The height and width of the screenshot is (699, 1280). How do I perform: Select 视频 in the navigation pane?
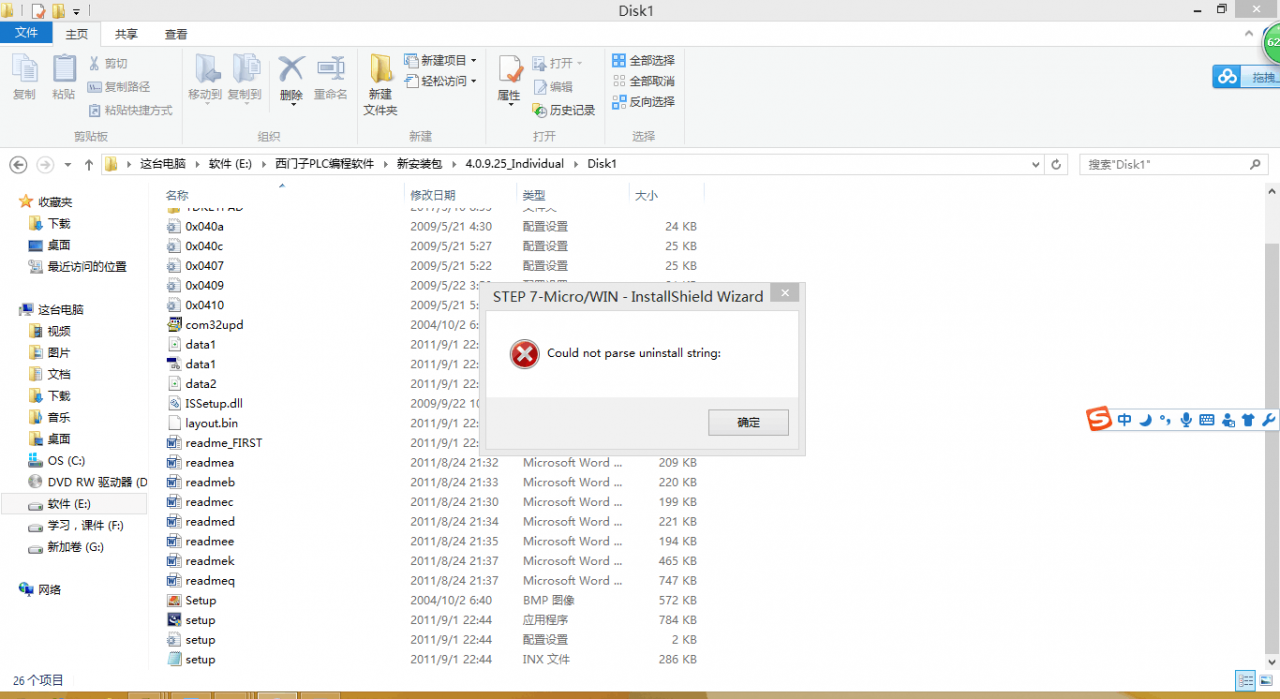(x=59, y=331)
